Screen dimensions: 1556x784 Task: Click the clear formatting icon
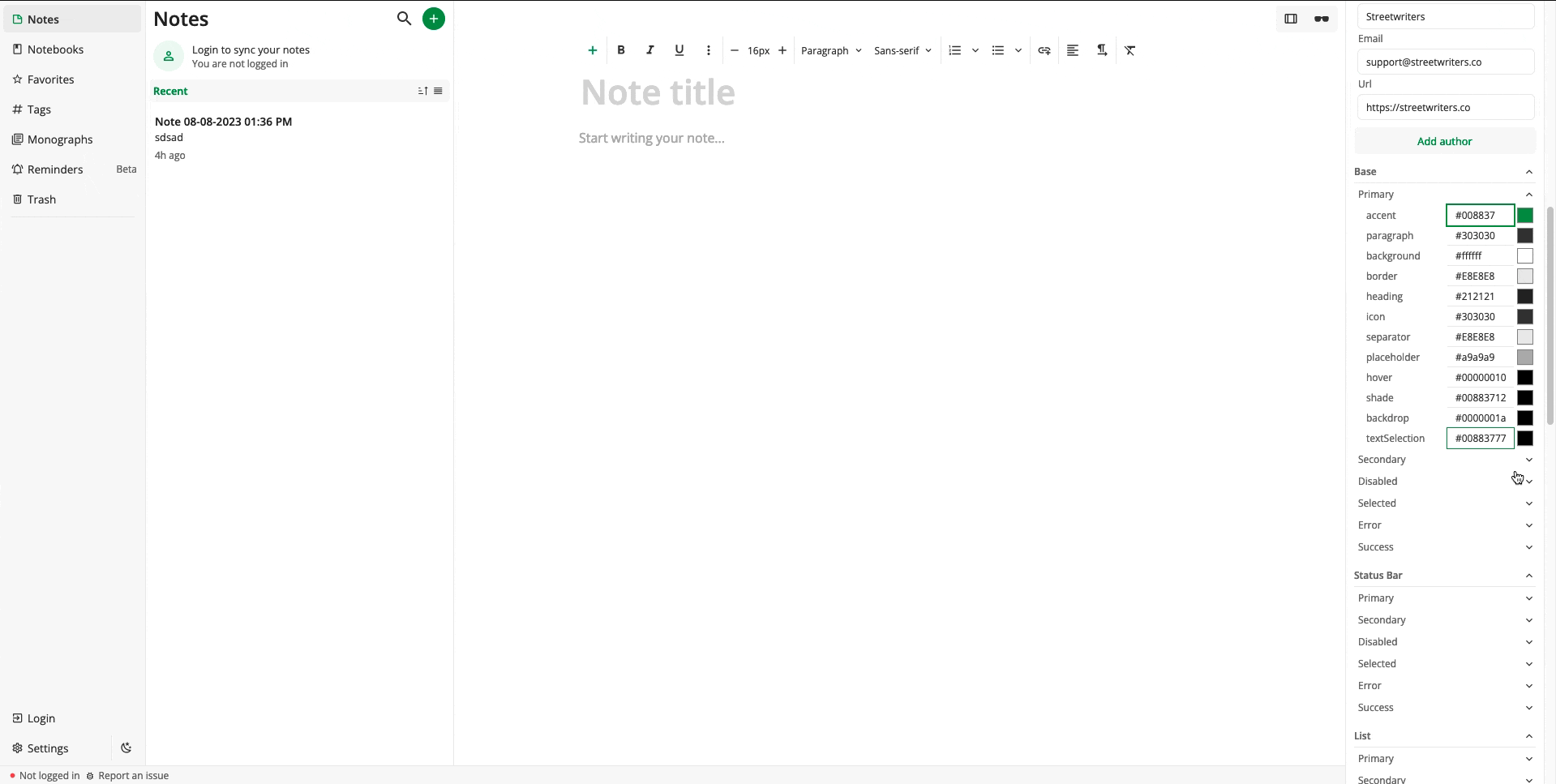[x=1130, y=50]
